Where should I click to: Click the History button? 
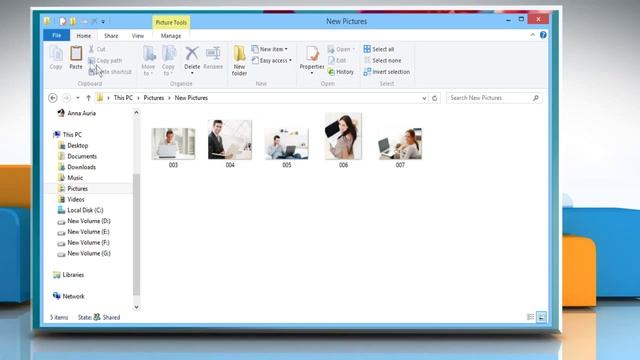[x=341, y=72]
